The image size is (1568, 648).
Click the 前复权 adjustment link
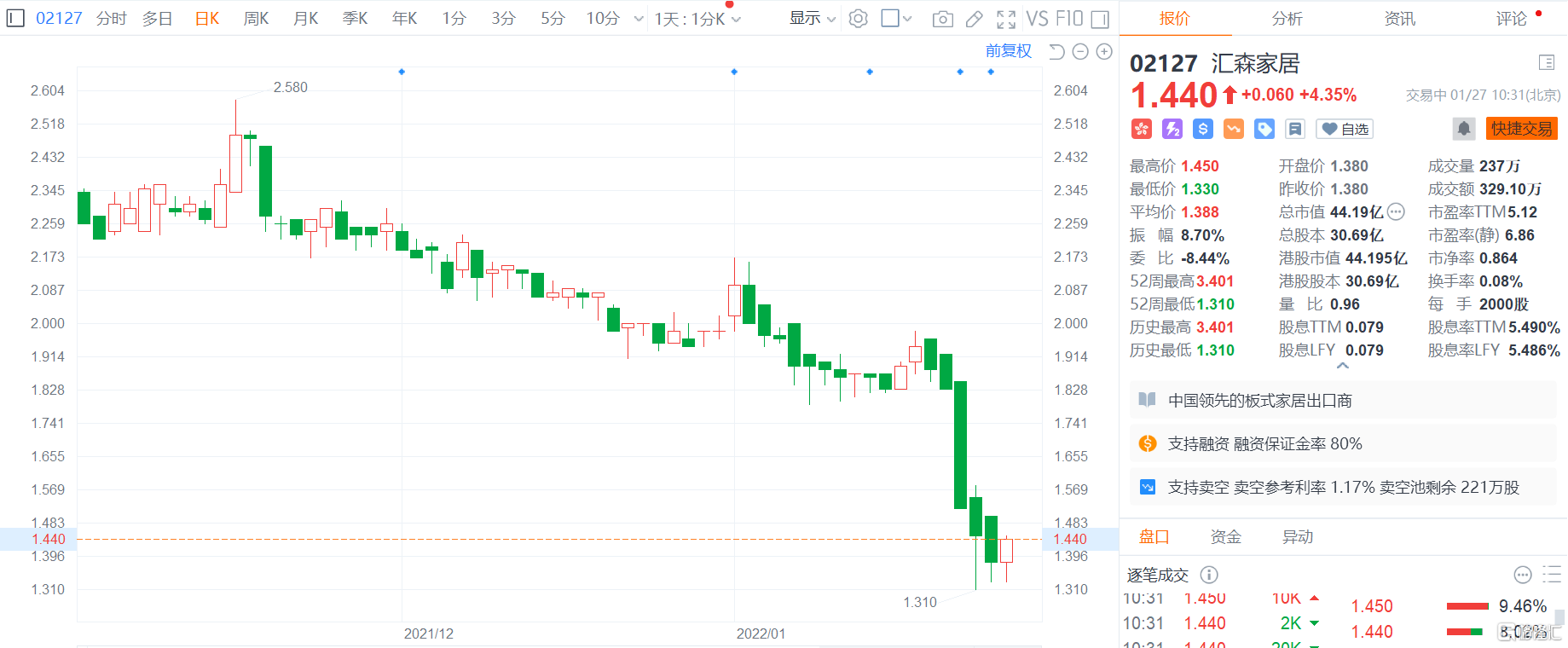1008,51
